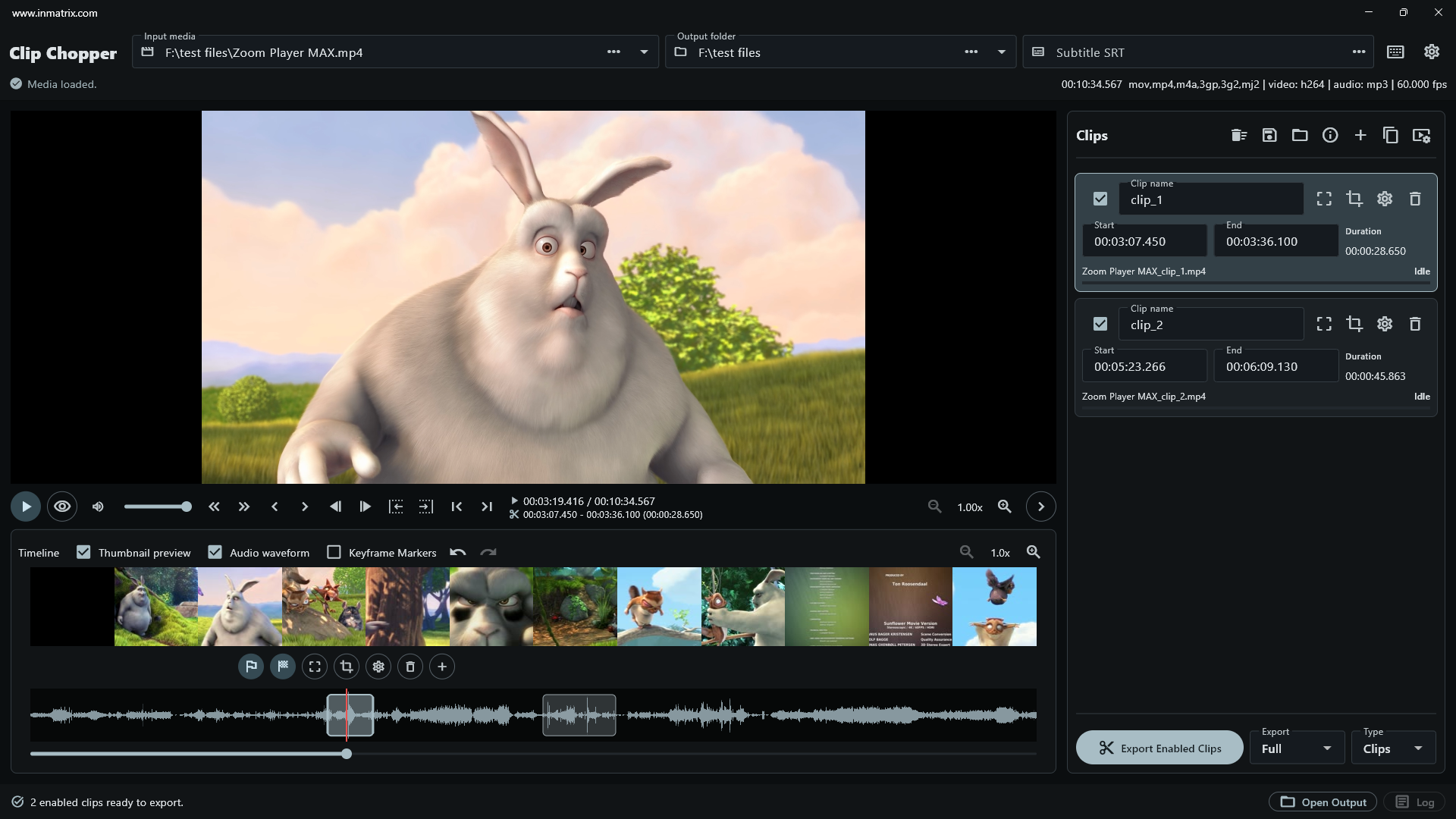The height and width of the screenshot is (819, 1456).
Task: Expand side panel with circular chevron button
Action: pos(1041,507)
